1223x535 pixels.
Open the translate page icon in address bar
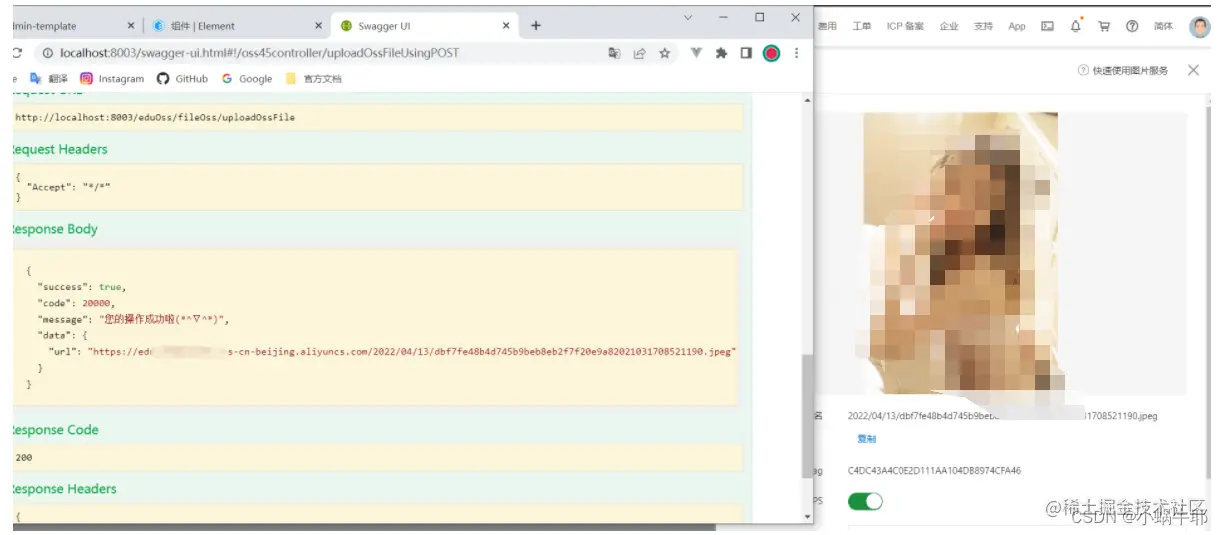614,53
